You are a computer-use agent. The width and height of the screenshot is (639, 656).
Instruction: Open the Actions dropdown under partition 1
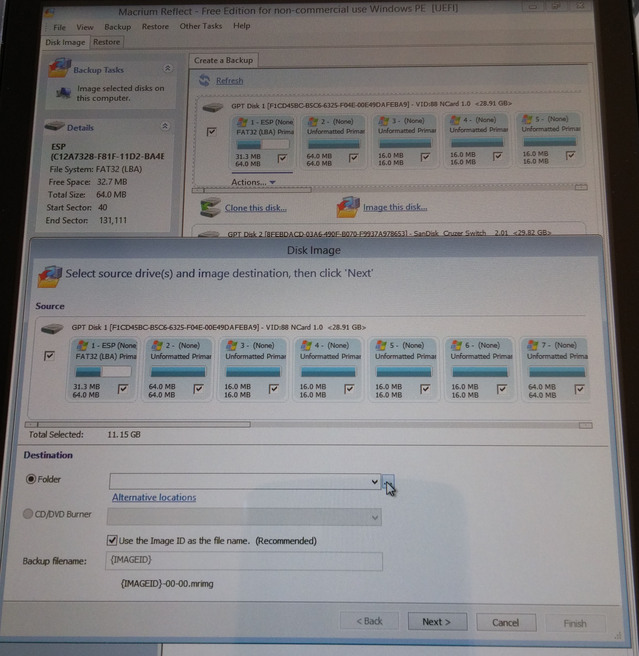pos(253,182)
